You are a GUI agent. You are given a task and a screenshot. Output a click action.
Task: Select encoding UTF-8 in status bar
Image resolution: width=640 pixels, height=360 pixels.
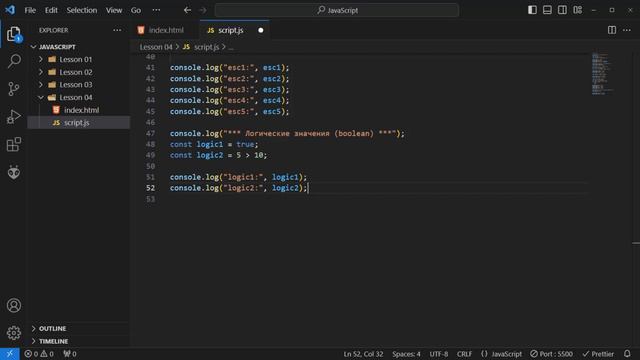[439, 354]
